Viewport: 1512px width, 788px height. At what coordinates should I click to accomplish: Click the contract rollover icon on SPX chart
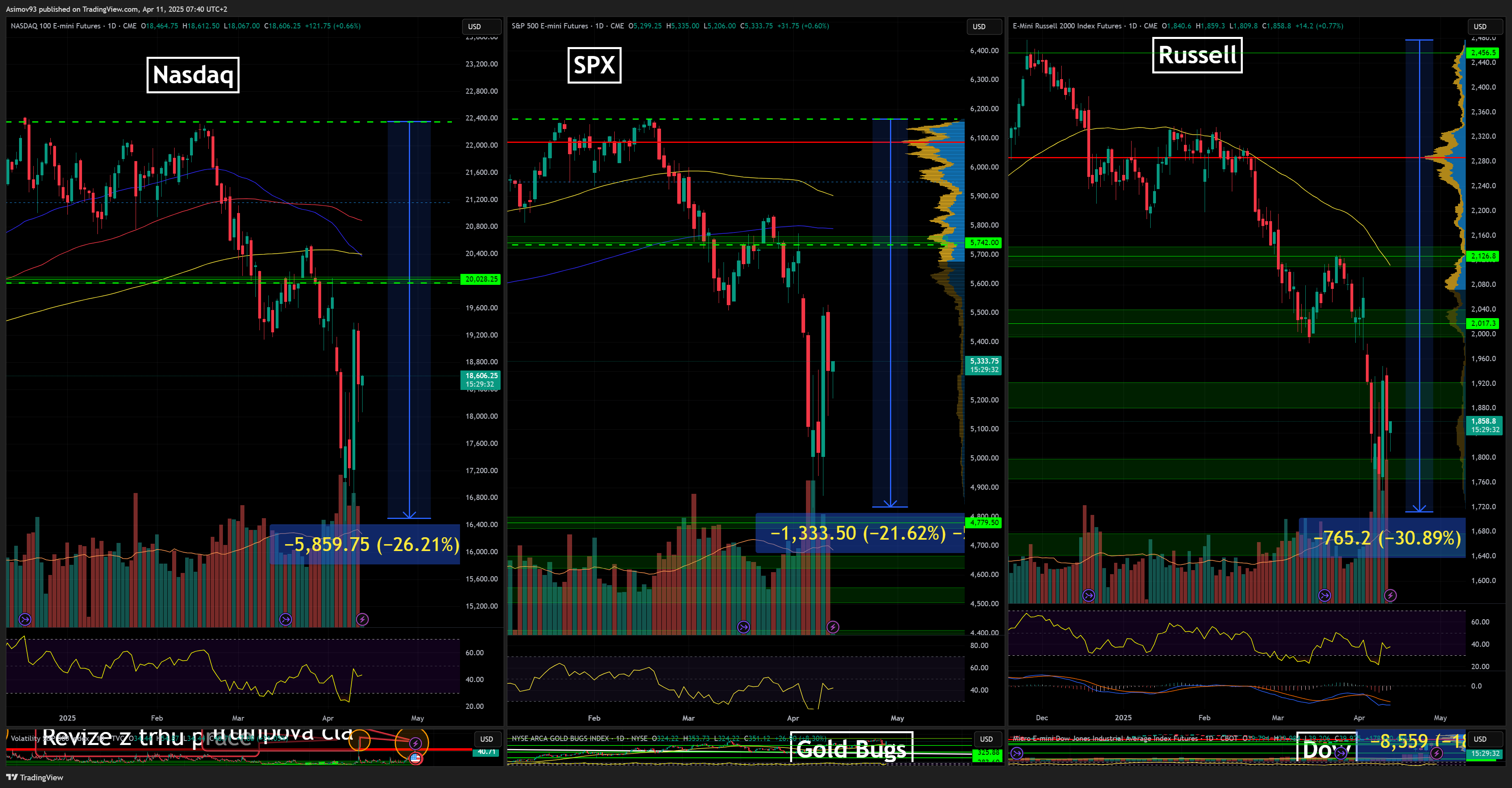click(x=743, y=627)
